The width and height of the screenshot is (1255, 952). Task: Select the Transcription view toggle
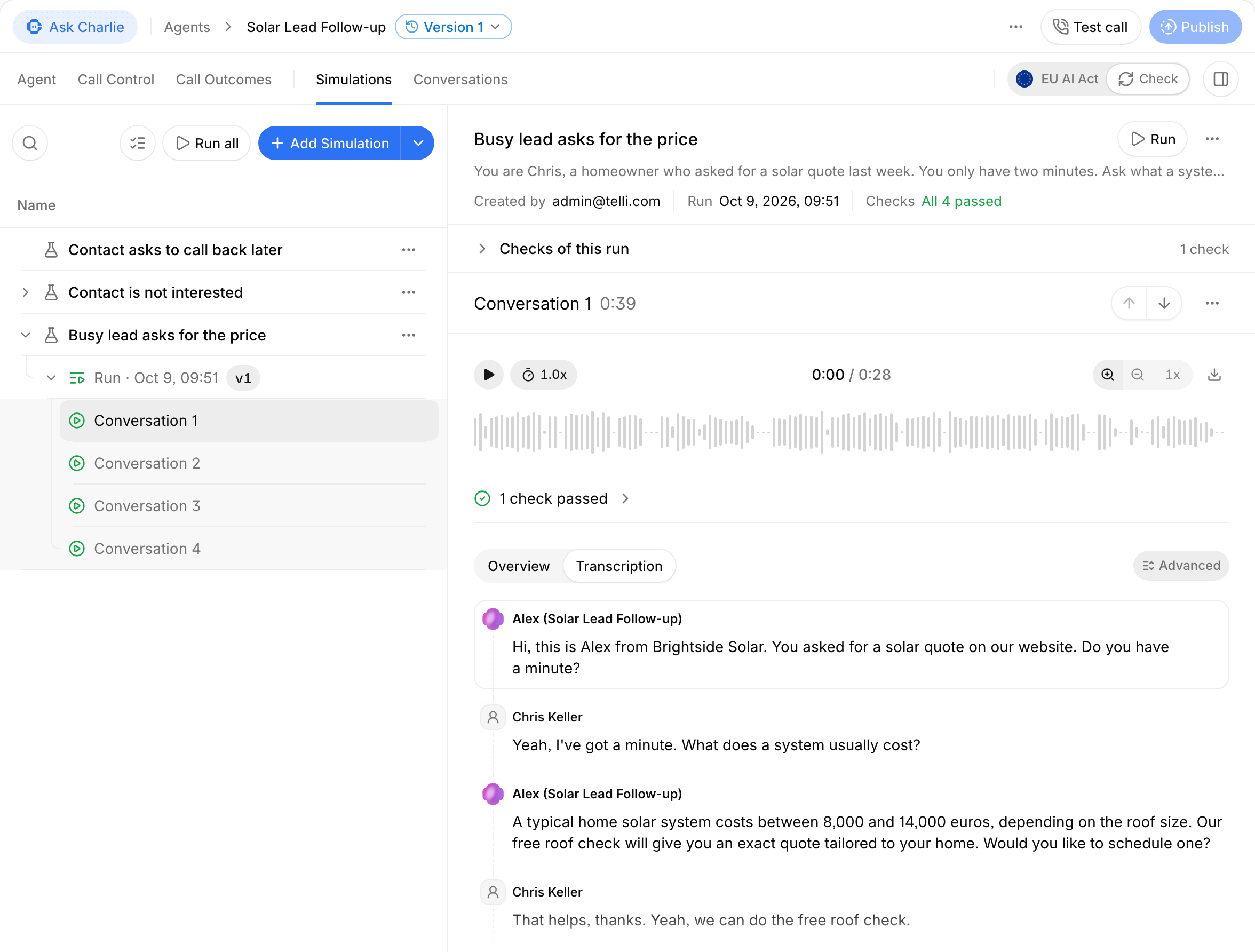pyautogui.click(x=619, y=566)
